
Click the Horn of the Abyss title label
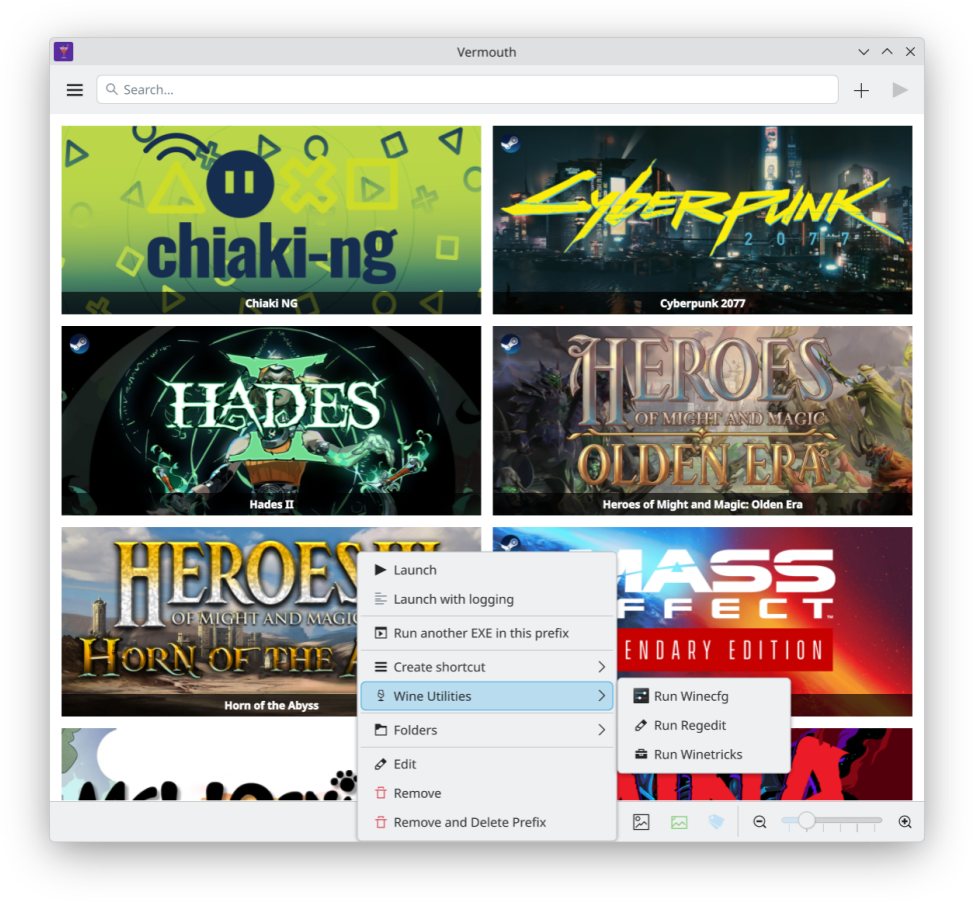271,705
